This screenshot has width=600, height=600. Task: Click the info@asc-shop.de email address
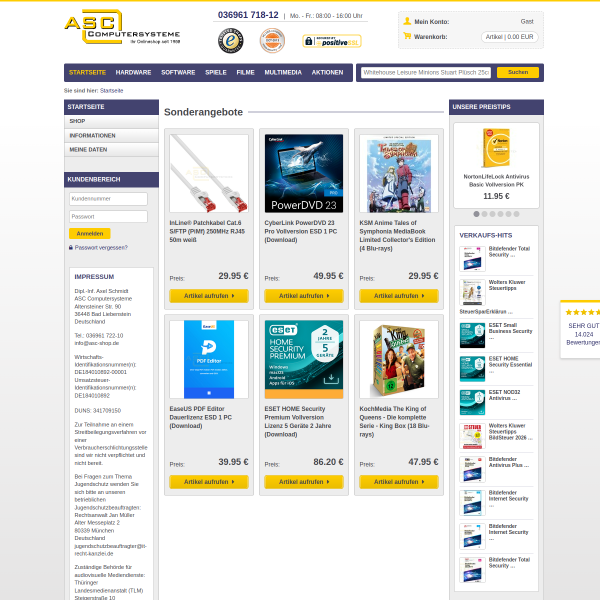click(x=97, y=343)
